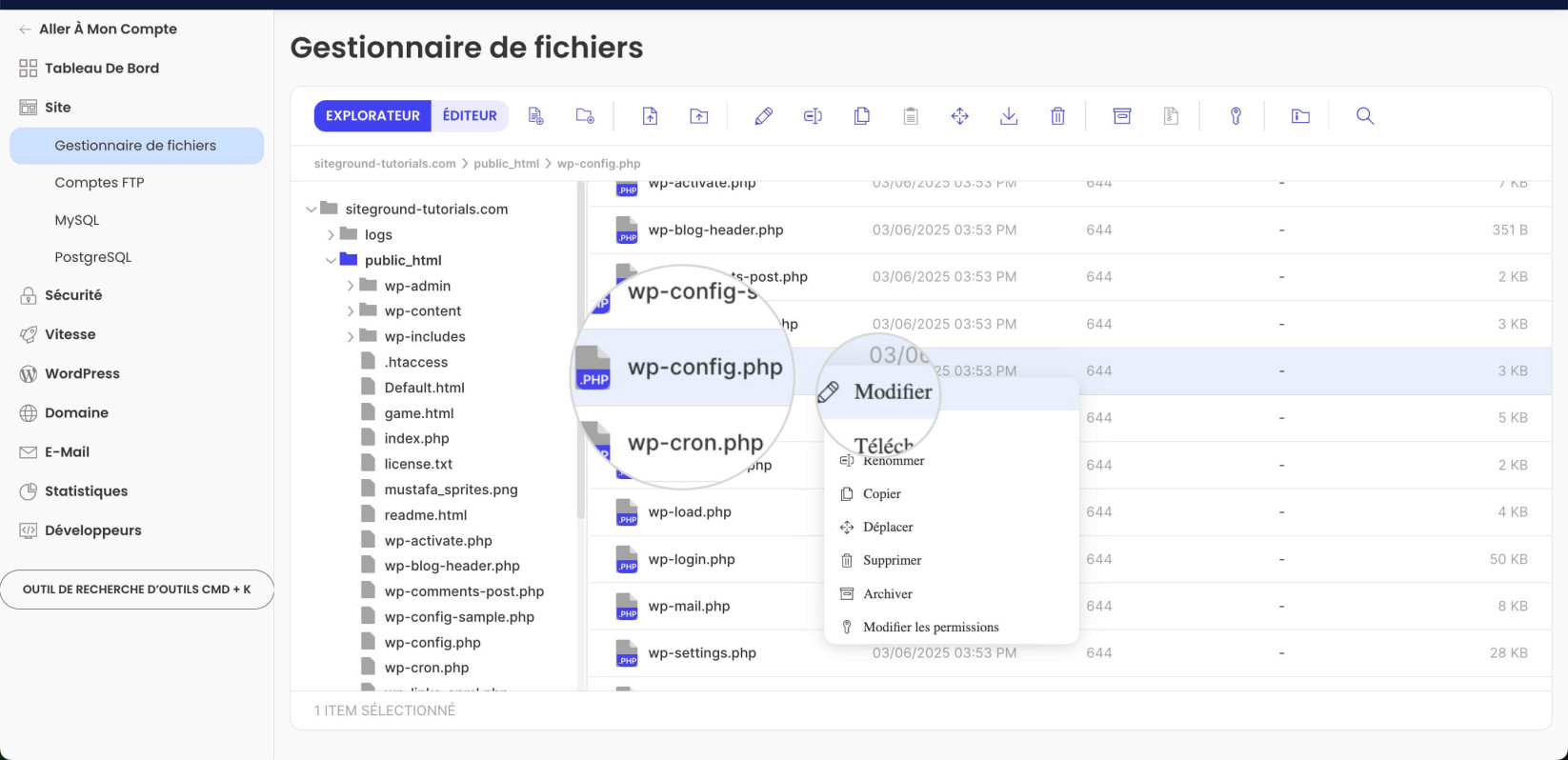This screenshot has height=760, width=1568.
Task: Click the rename icon in toolbar
Action: point(813,116)
